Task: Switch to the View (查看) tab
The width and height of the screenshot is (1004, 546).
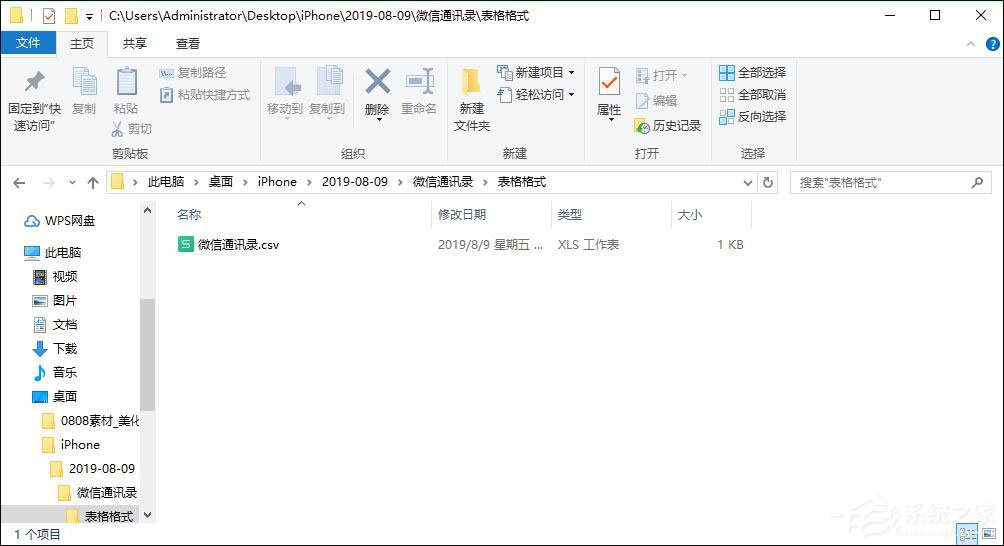Action: [188, 43]
